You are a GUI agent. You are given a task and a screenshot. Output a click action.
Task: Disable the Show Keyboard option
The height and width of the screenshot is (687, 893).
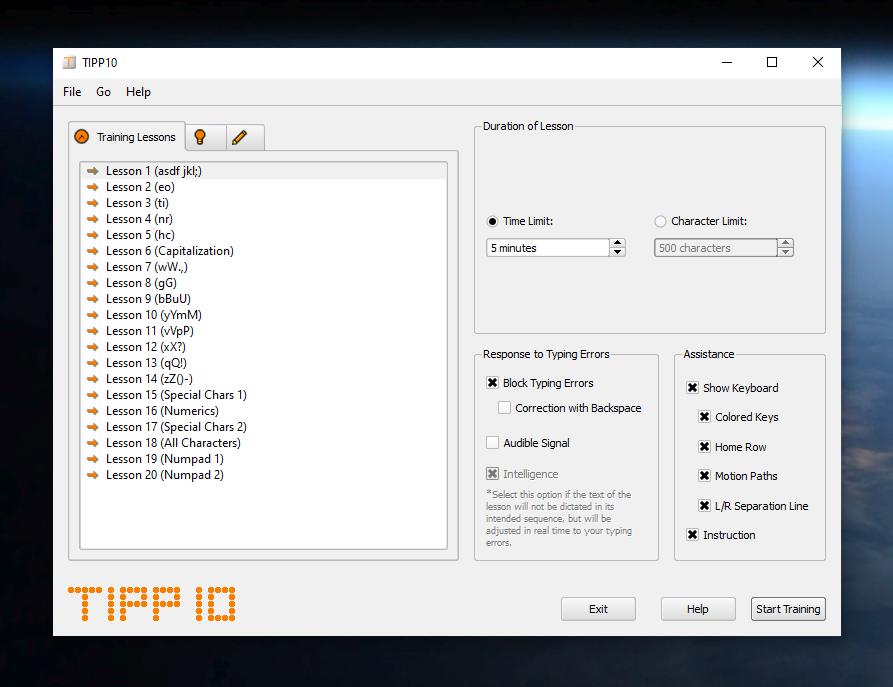tap(692, 388)
